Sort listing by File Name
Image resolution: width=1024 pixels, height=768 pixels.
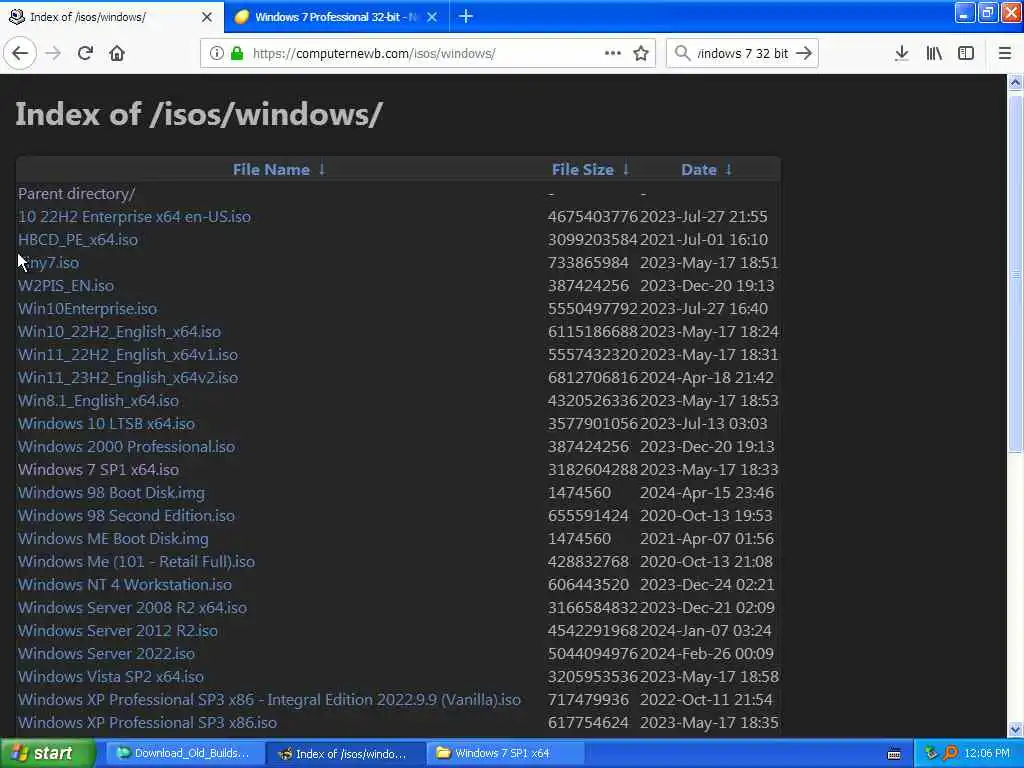click(271, 169)
